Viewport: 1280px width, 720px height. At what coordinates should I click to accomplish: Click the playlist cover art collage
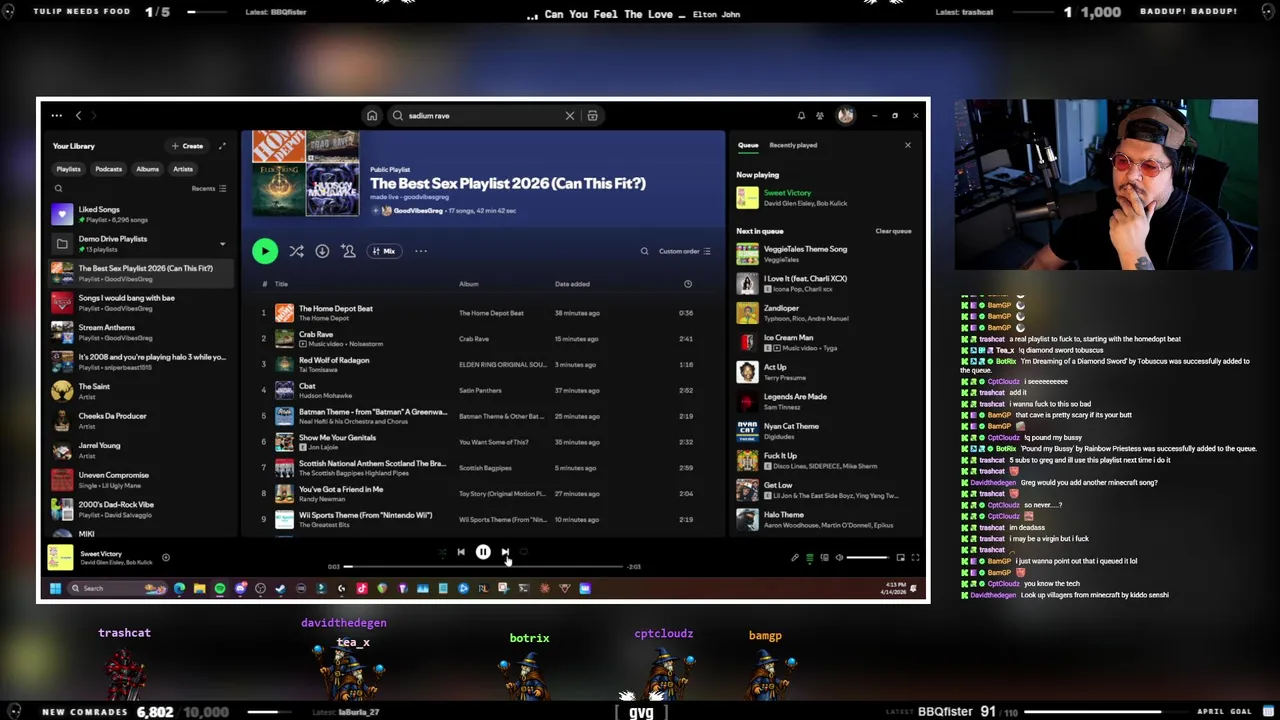click(x=305, y=173)
